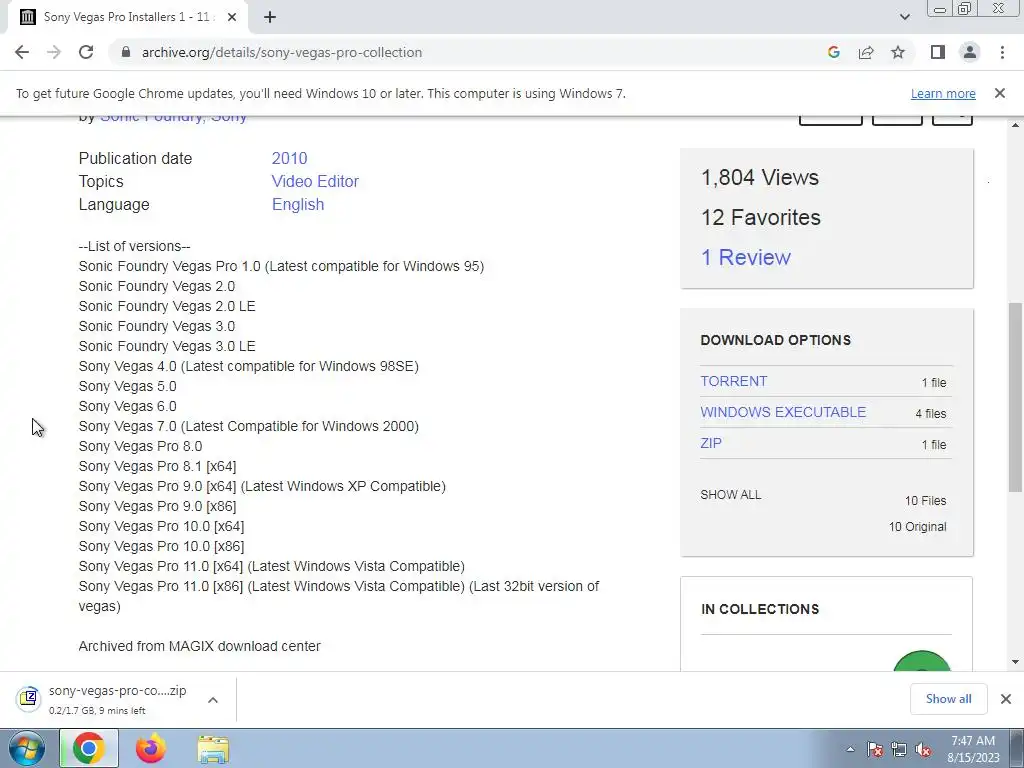This screenshot has width=1024, height=768.
Task: Click Archived from MAGIX download center text
Action: pos(200,646)
